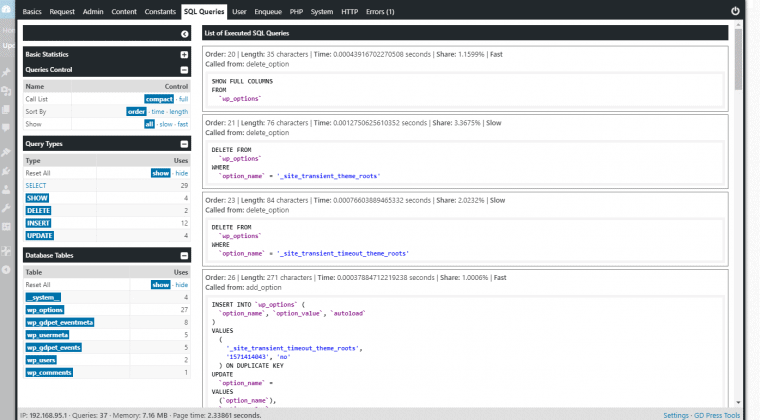Toggle the wp_usermeta table filter
Screen dimensions: 760x420
coord(47,335)
